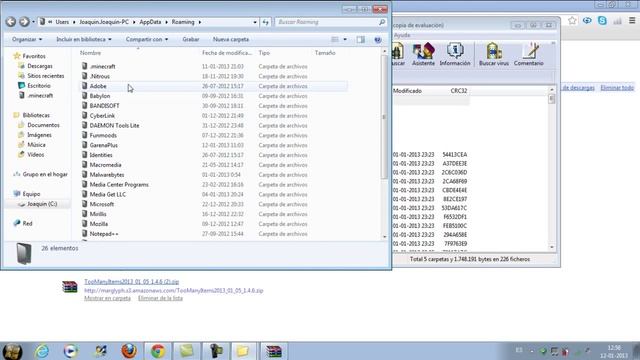The image size is (640, 360).
Task: Launch Internet Explorer from taskbar
Action: click(x=42, y=351)
